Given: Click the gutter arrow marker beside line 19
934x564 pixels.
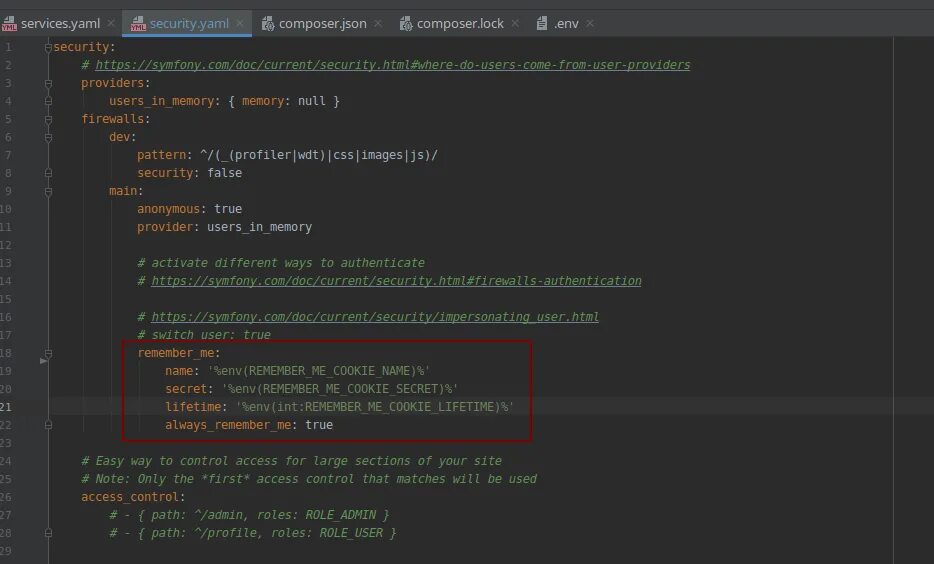Looking at the screenshot, I should coord(43,361).
